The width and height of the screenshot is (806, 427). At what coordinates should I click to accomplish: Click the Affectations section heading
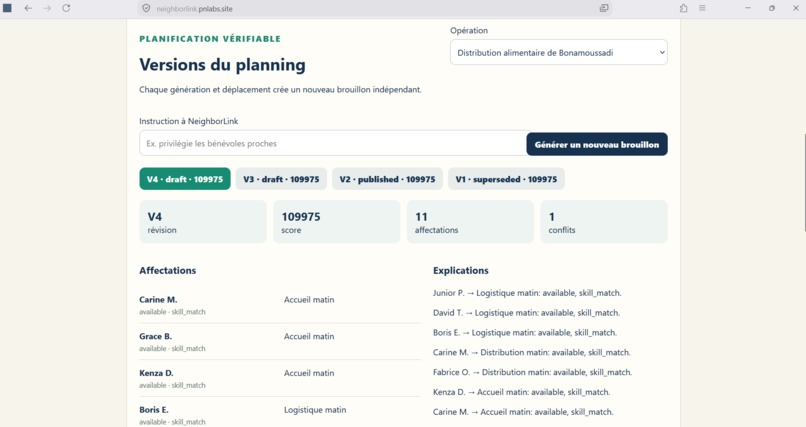coord(168,270)
